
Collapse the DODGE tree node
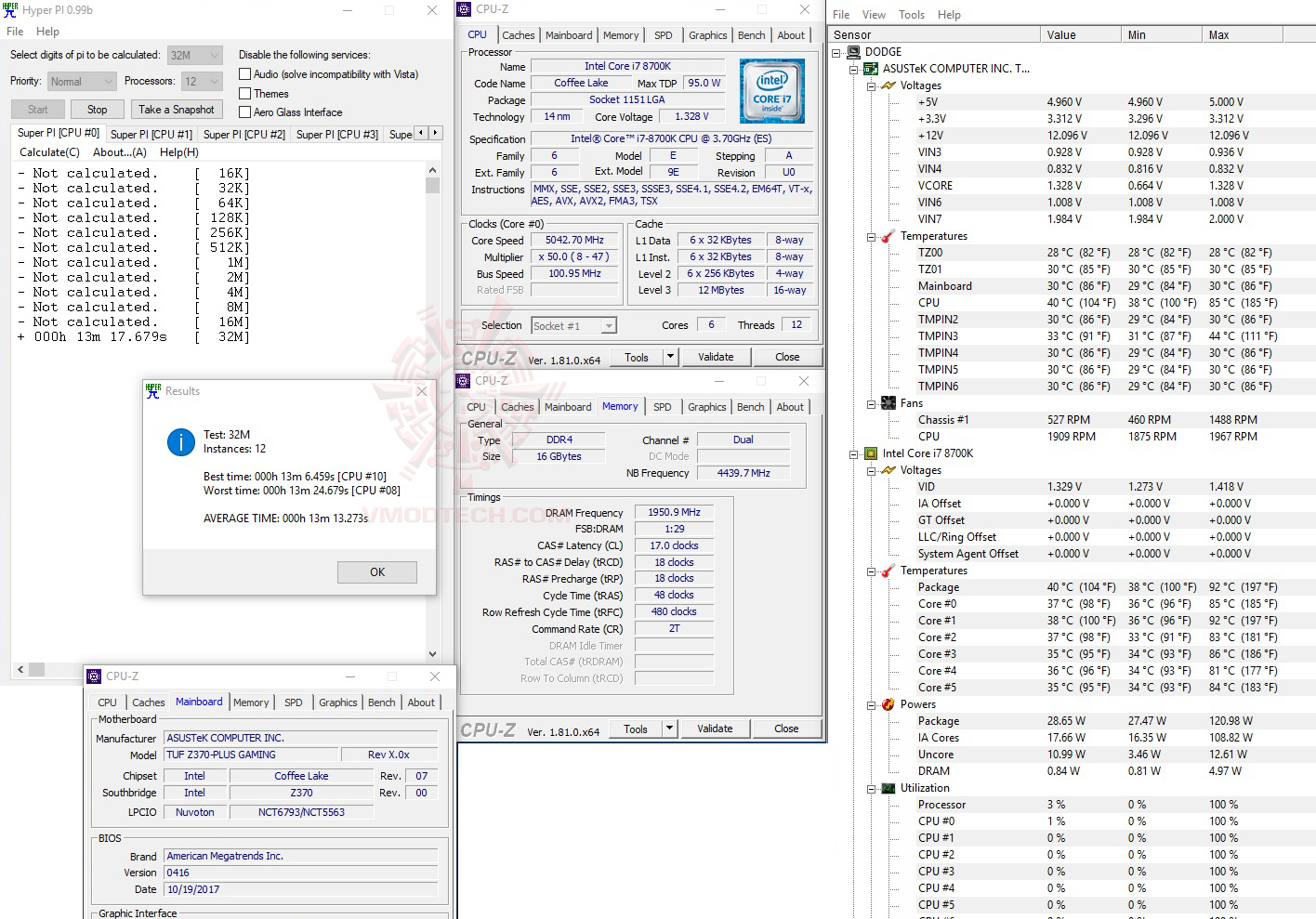click(837, 52)
